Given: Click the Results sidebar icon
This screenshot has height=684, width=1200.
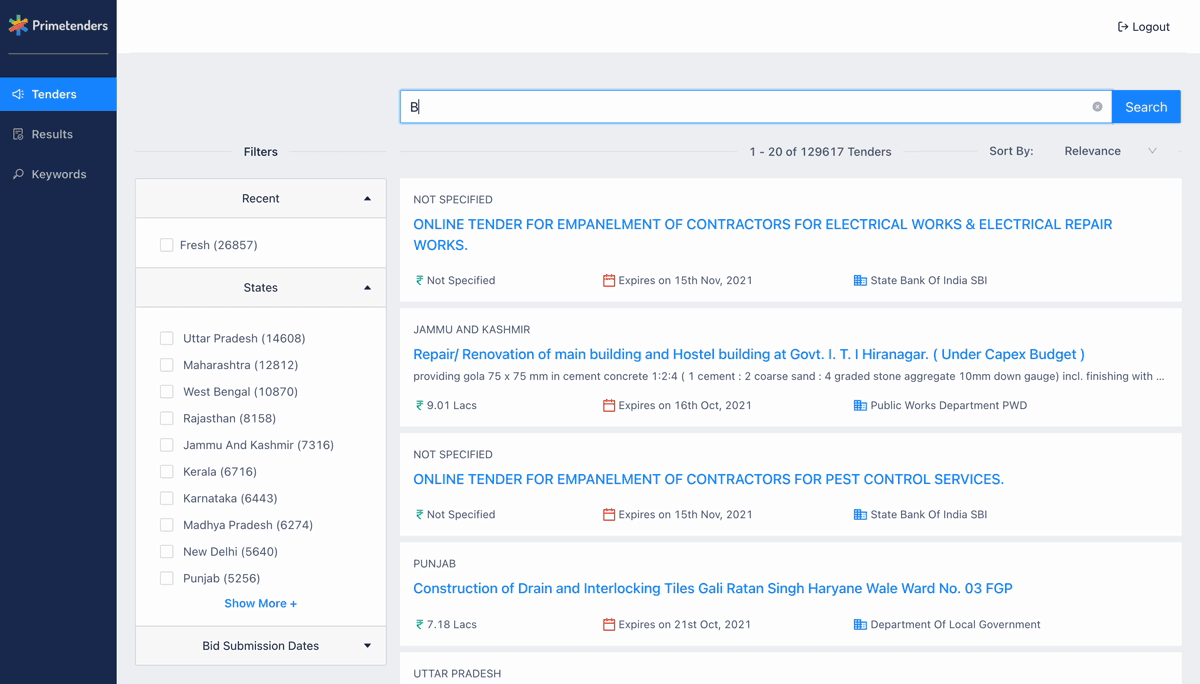Looking at the screenshot, I should point(18,134).
